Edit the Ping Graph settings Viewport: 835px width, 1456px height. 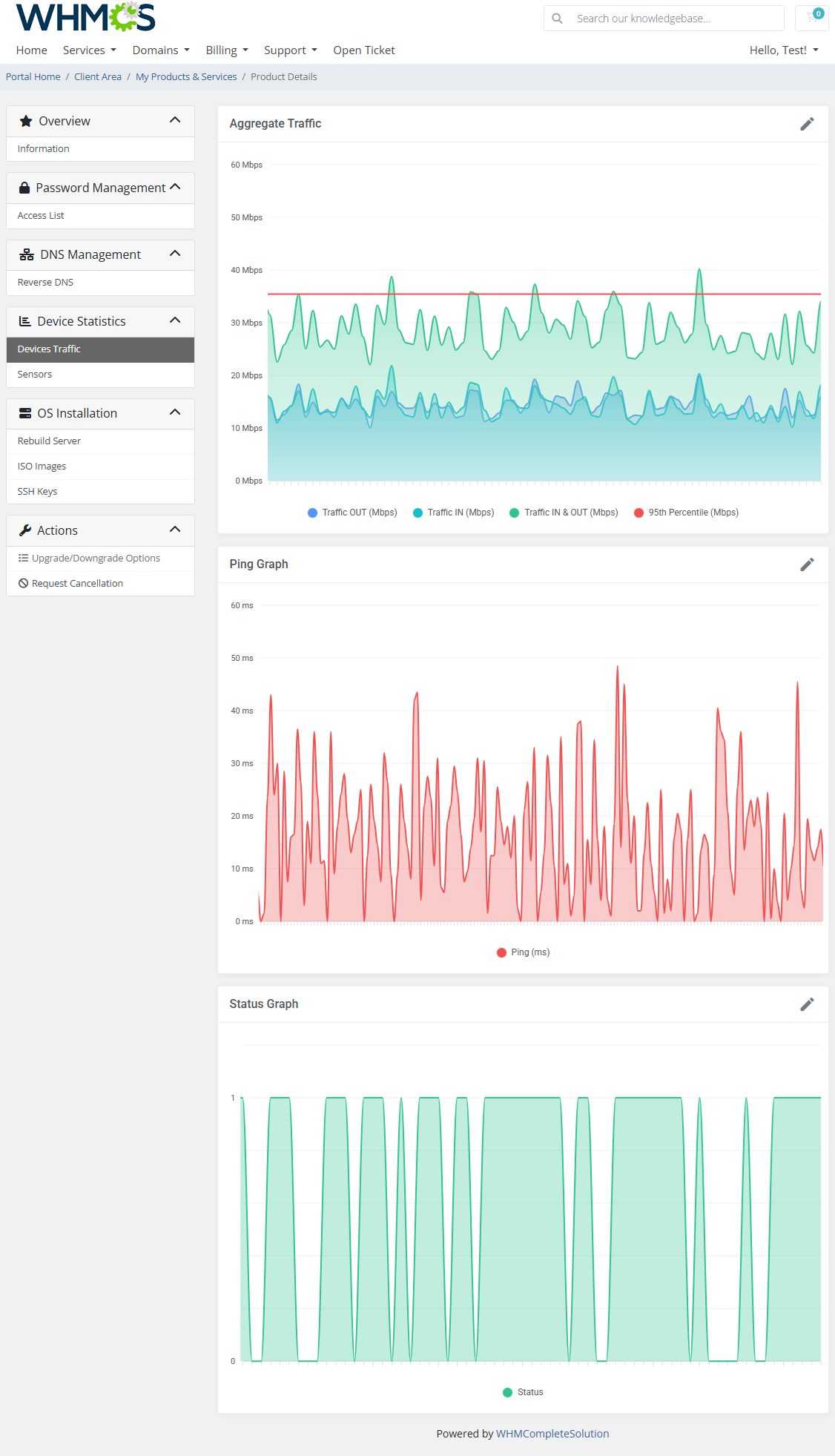click(807, 564)
